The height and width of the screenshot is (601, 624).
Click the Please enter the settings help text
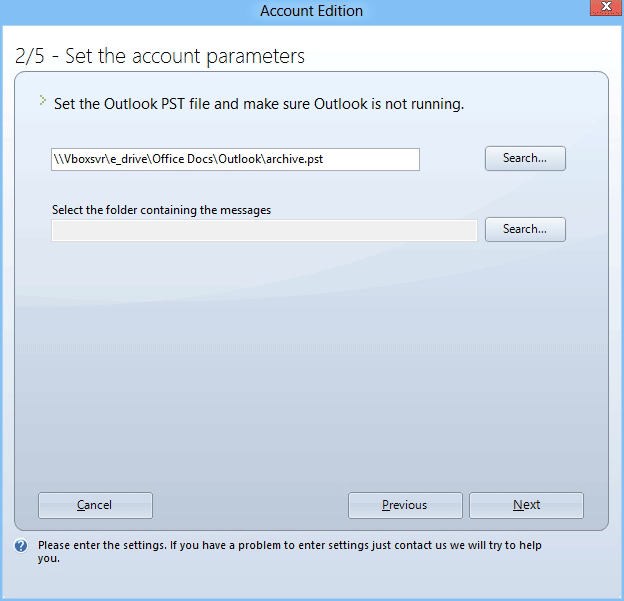[290, 551]
